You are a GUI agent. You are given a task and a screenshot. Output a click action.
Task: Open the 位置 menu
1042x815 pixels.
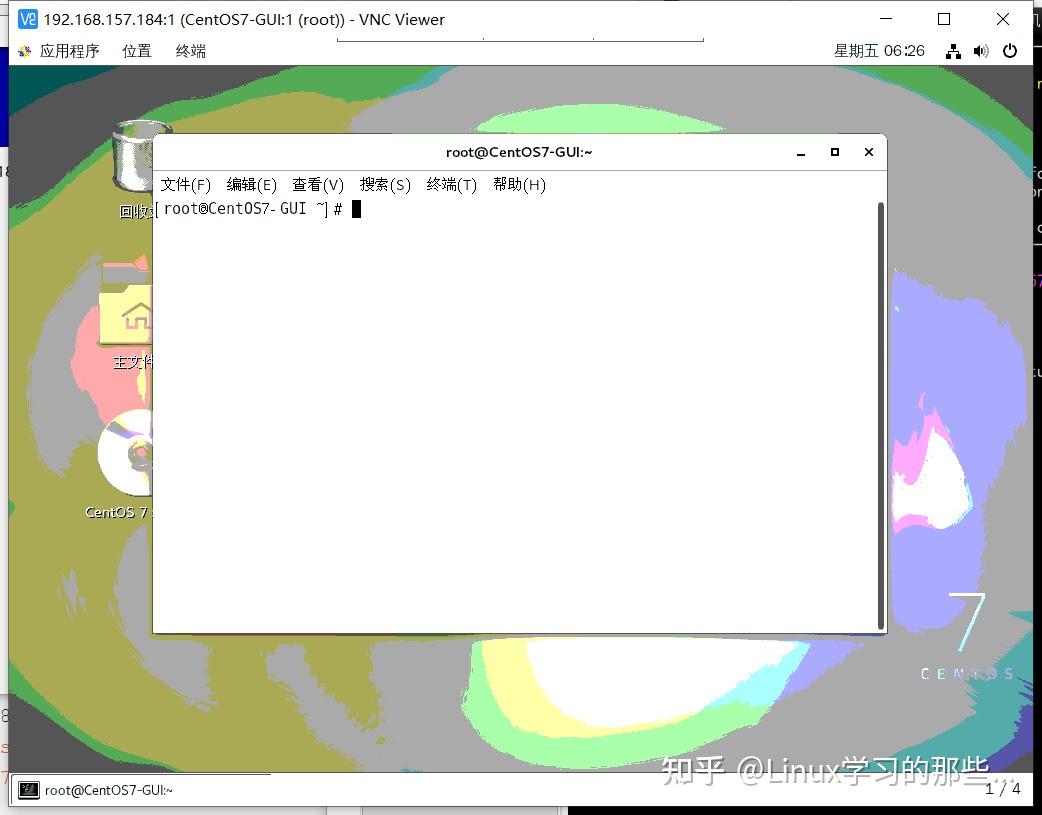pyautogui.click(x=136, y=51)
